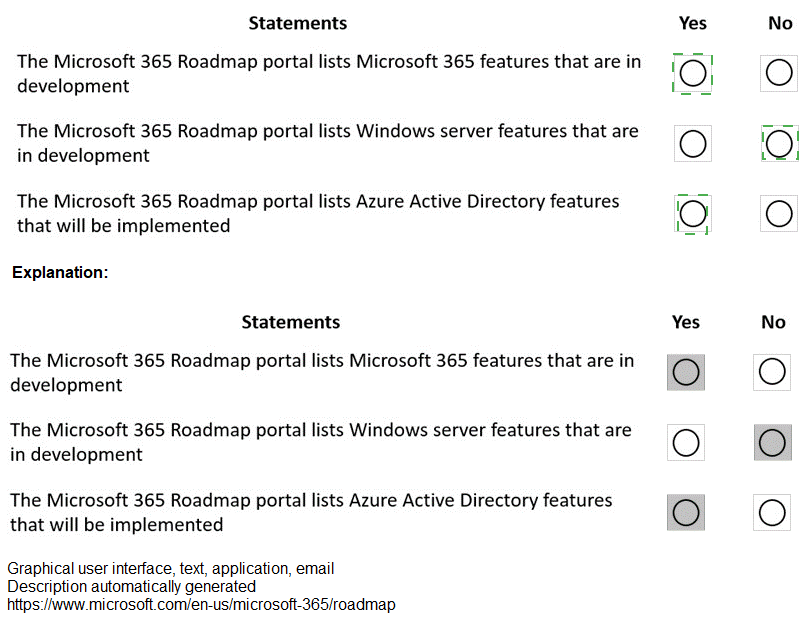
Task: Click the Yes column header in top table
Action: click(x=692, y=23)
